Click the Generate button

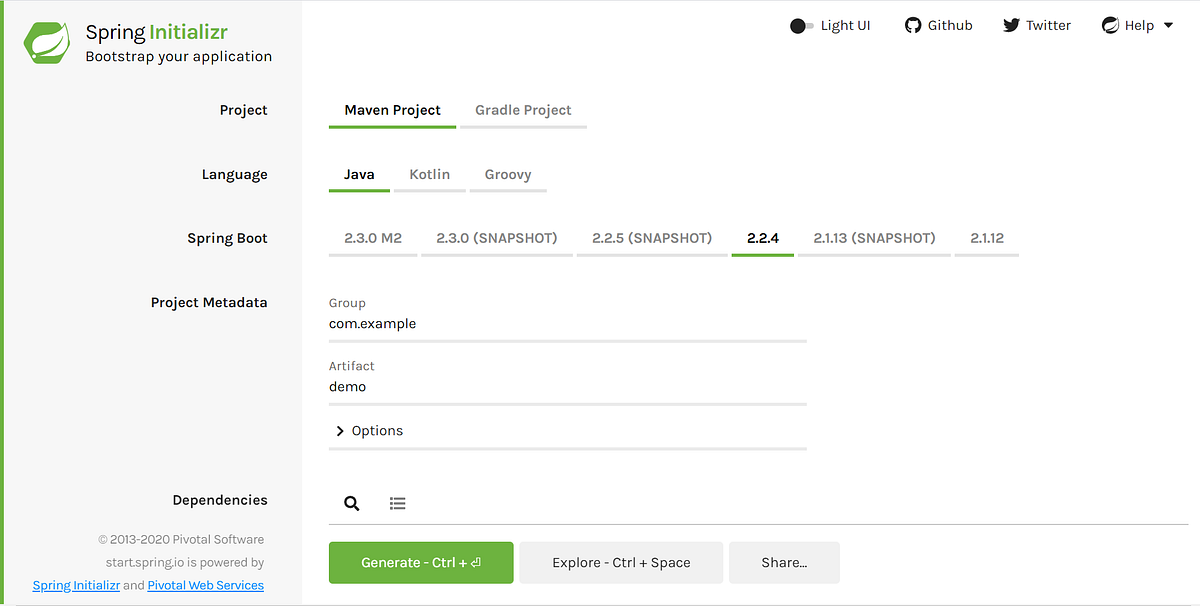[x=420, y=562]
